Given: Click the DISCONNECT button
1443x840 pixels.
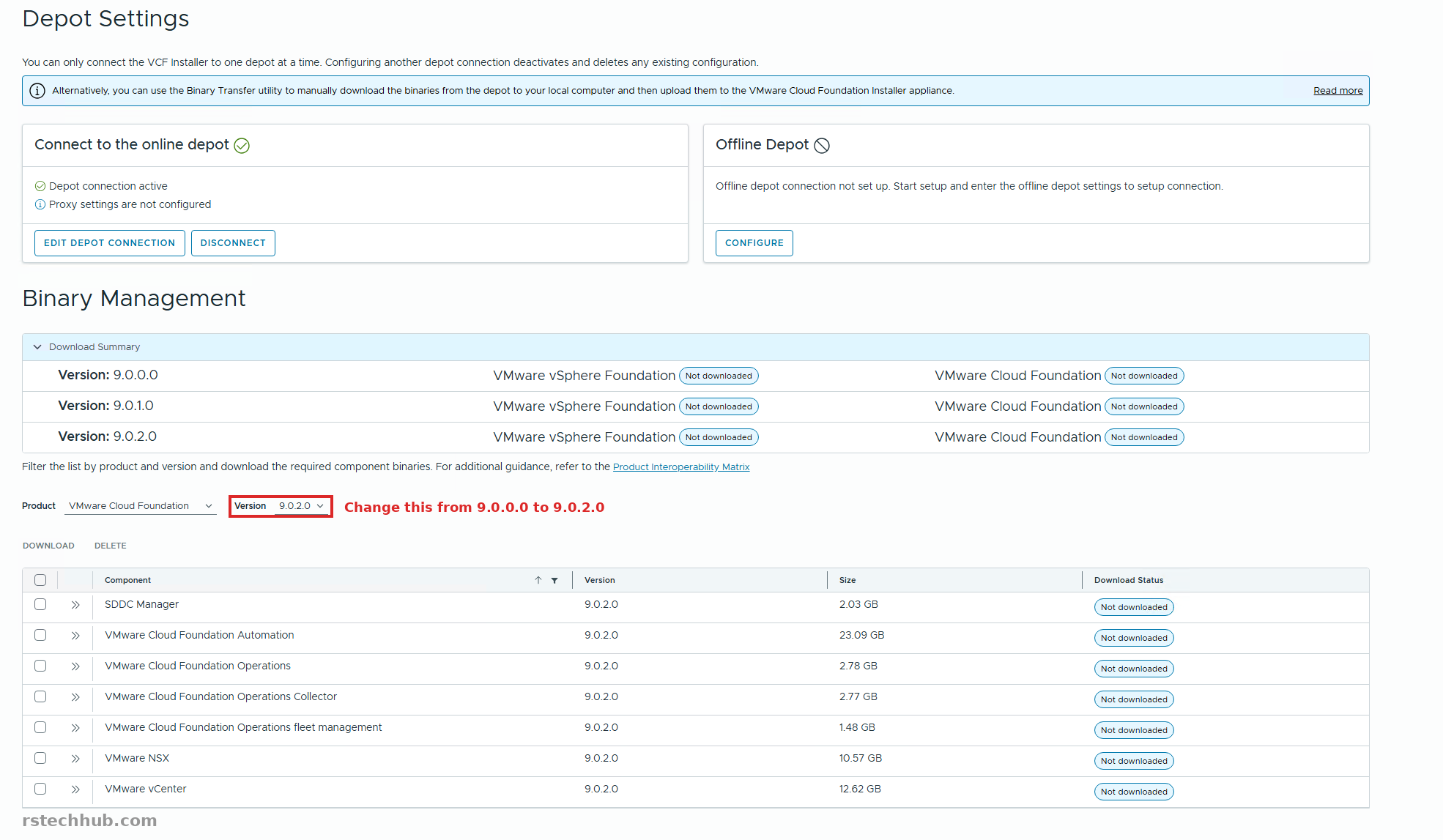Looking at the screenshot, I should pyautogui.click(x=233, y=243).
